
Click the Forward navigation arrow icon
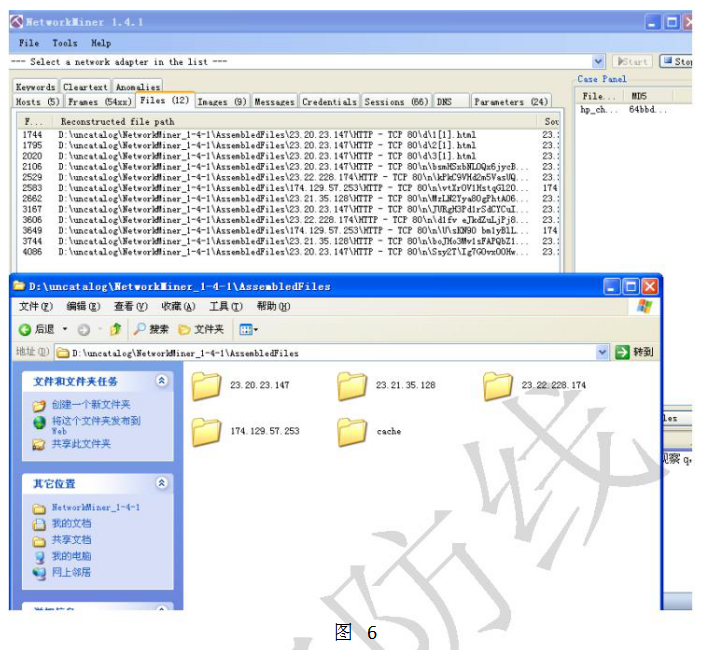coord(84,330)
